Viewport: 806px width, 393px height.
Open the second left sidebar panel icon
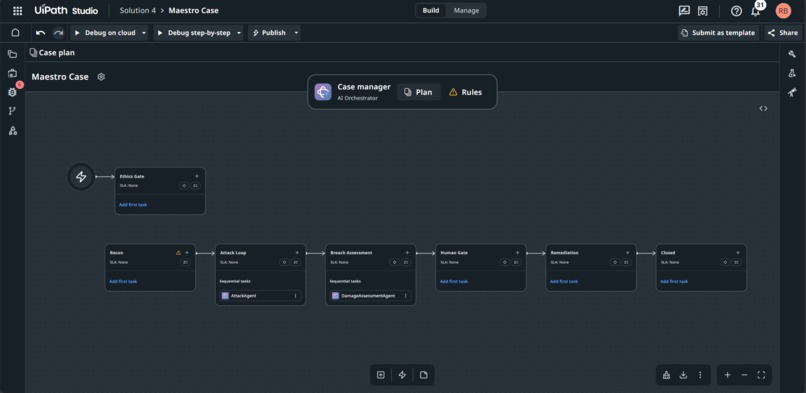tap(12, 73)
